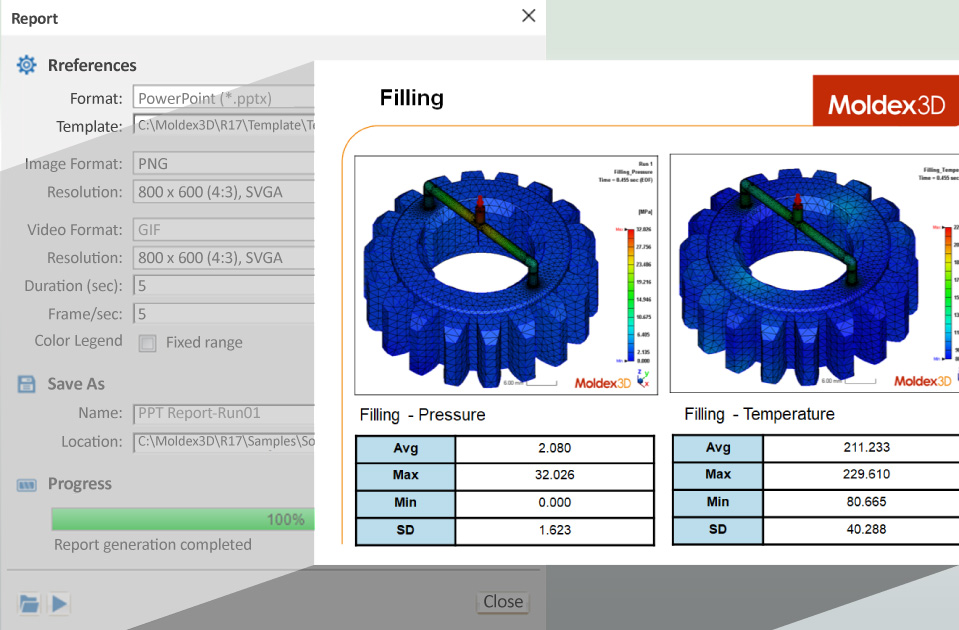
Task: Click the play report icon button
Action: (59, 603)
